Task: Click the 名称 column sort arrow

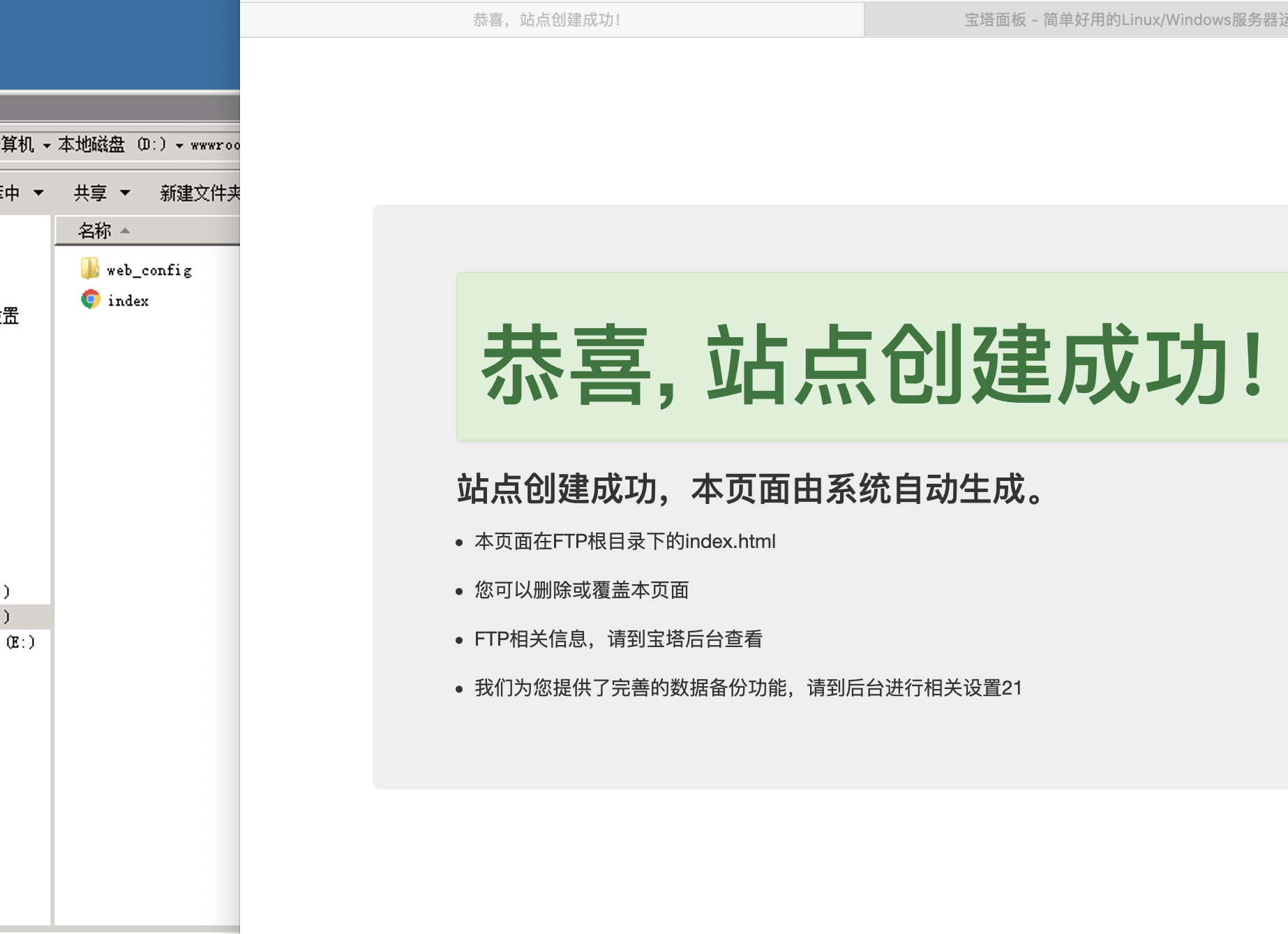Action: [x=125, y=230]
